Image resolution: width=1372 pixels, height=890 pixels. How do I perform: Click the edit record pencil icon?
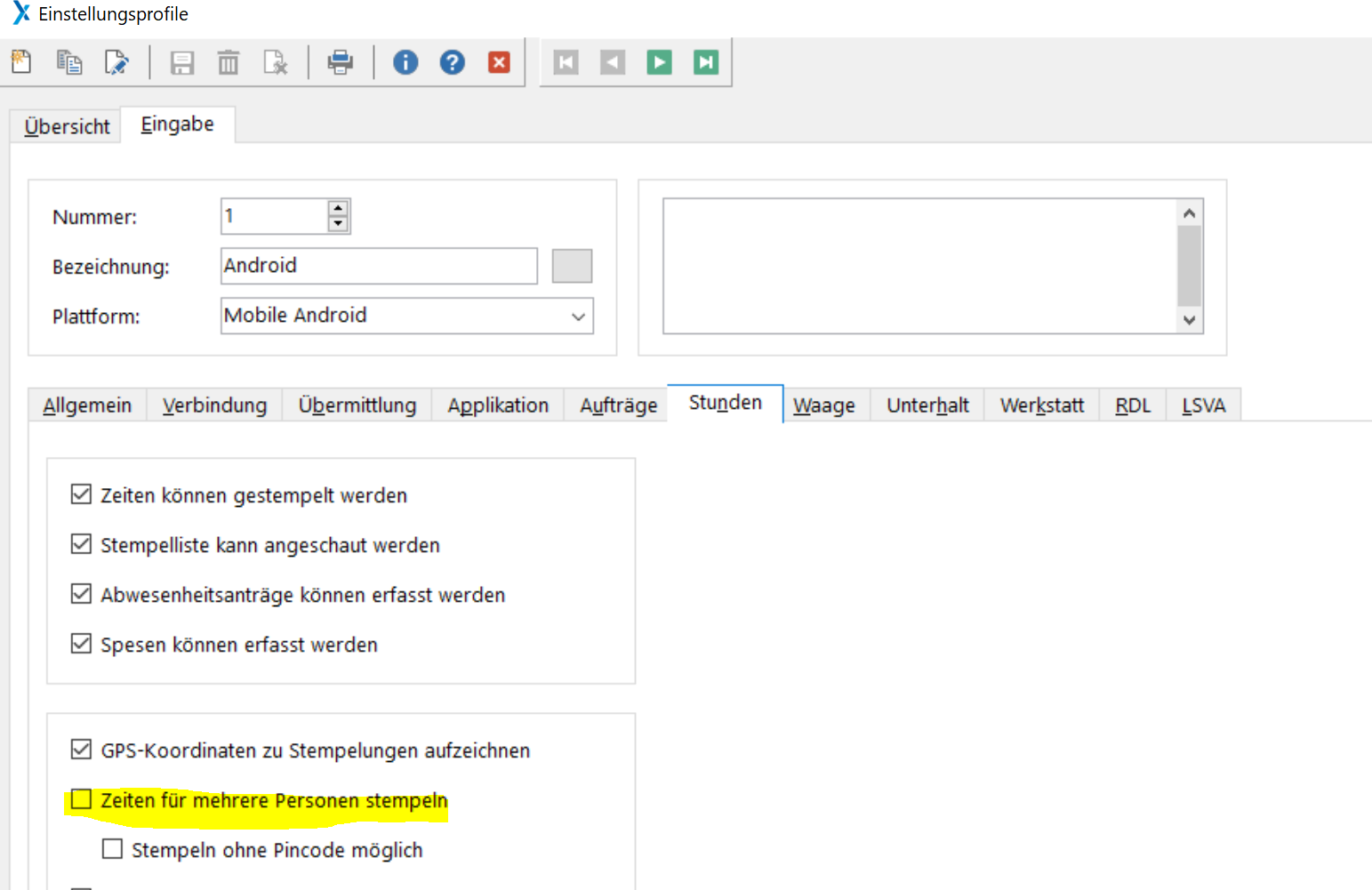click(x=116, y=62)
